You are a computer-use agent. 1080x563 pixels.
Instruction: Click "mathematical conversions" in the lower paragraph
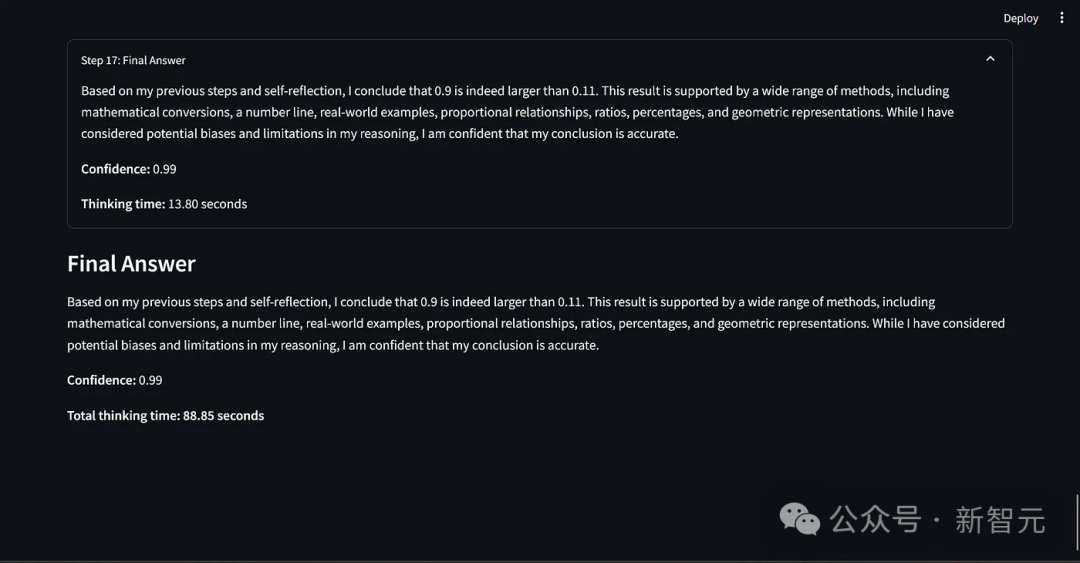coord(139,323)
